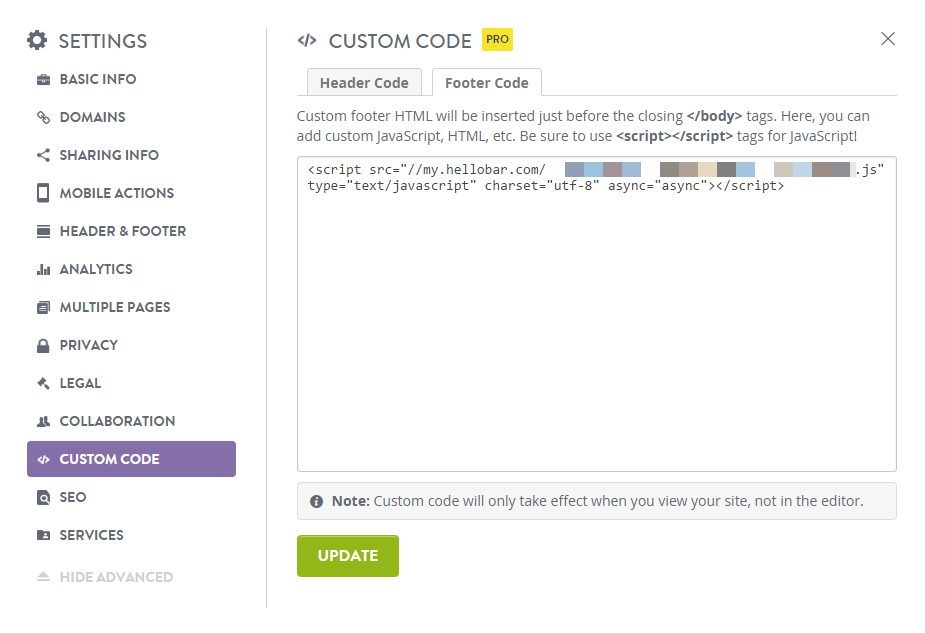Click the SEO magnifier icon
The height and width of the screenshot is (633, 925).
(x=43, y=497)
